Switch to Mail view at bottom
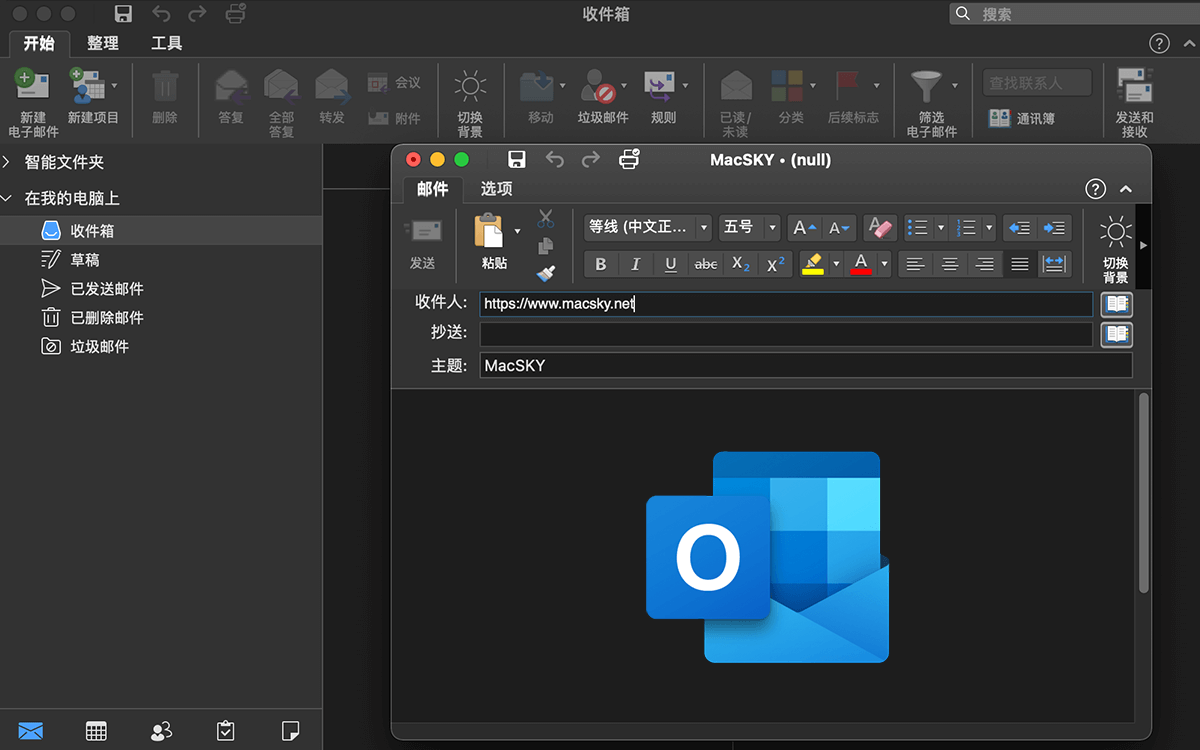This screenshot has width=1200, height=750. pyautogui.click(x=31, y=731)
